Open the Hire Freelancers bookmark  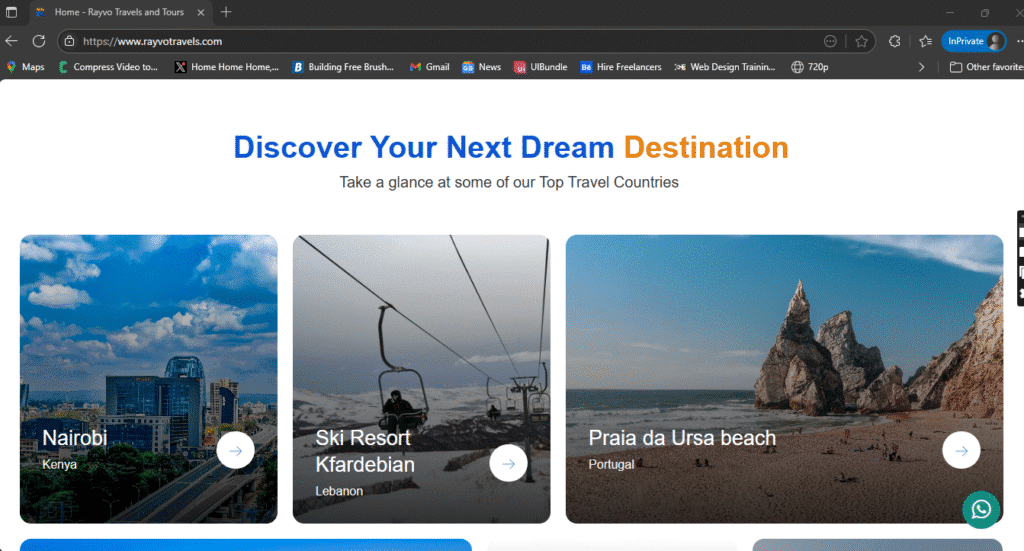coord(620,67)
